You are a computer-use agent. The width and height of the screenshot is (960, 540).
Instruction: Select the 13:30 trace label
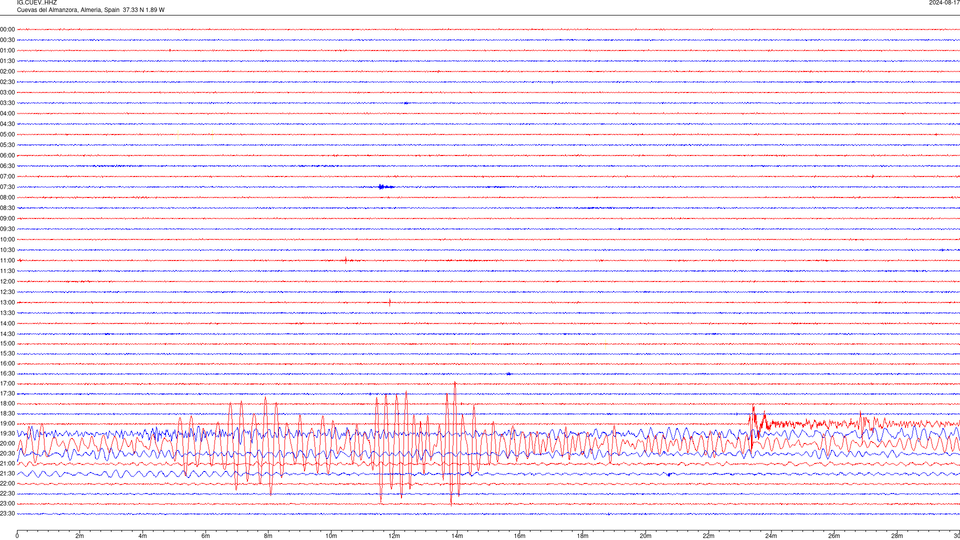7,313
